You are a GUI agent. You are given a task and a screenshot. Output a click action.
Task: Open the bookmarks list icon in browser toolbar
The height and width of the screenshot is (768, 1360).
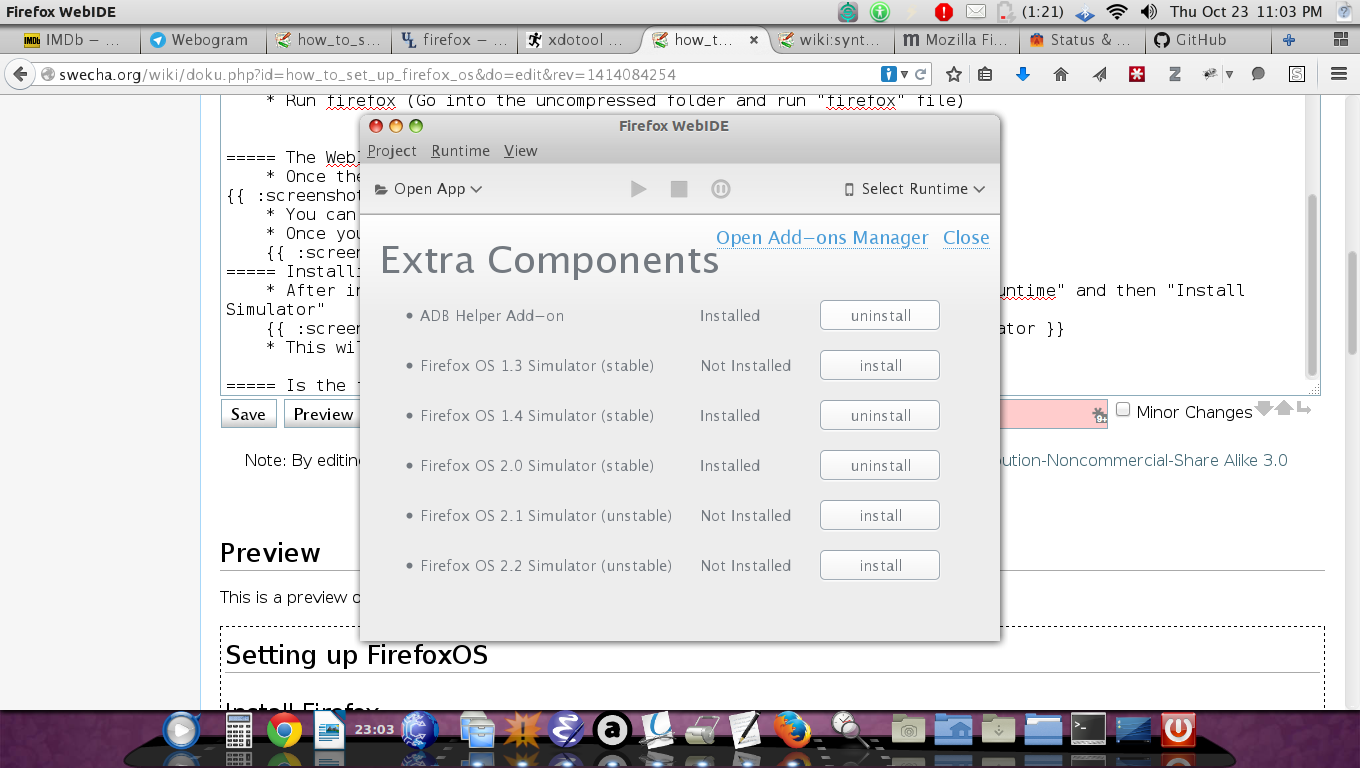pyautogui.click(x=985, y=74)
